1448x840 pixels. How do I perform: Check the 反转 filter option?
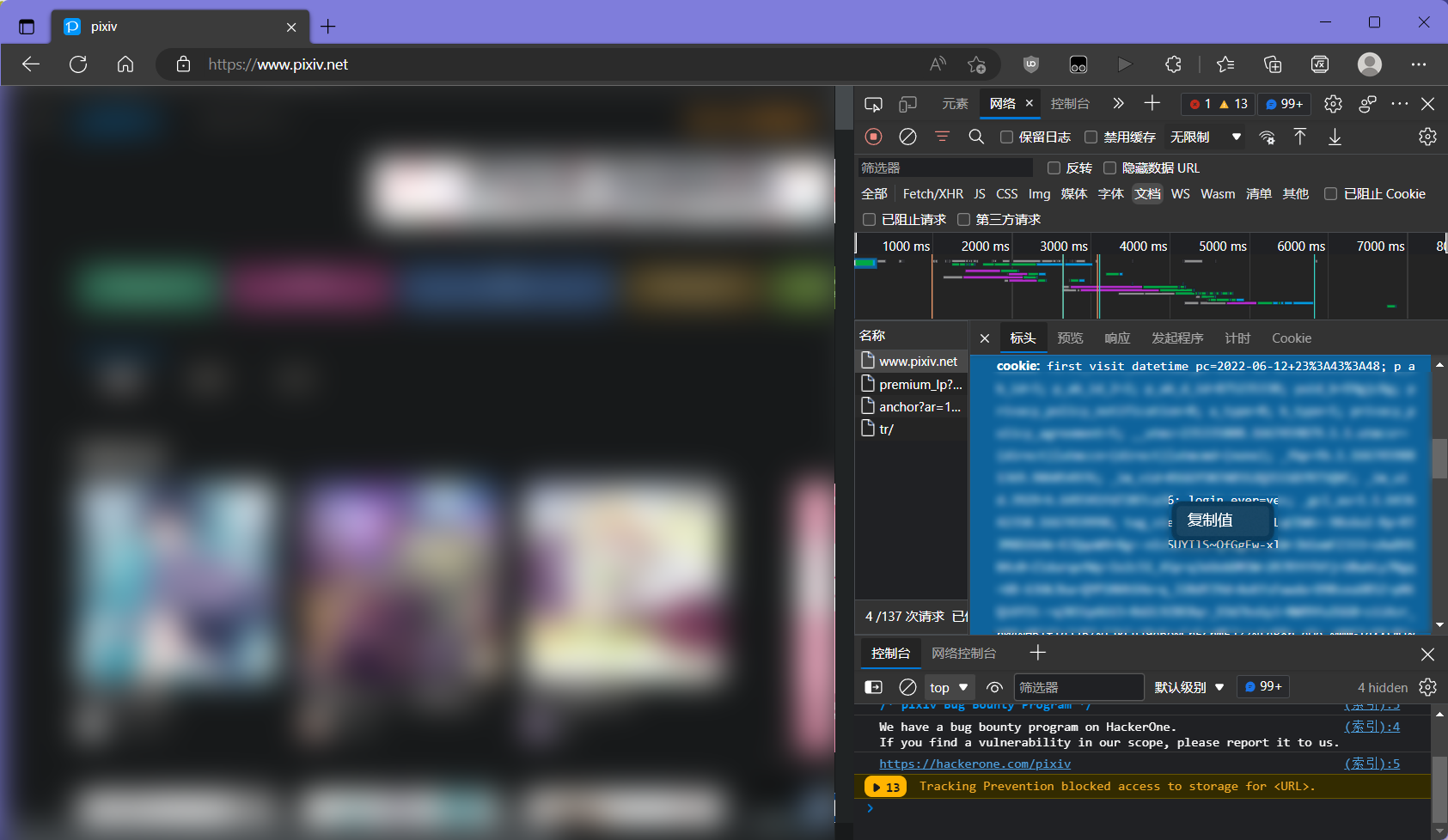[1054, 168]
